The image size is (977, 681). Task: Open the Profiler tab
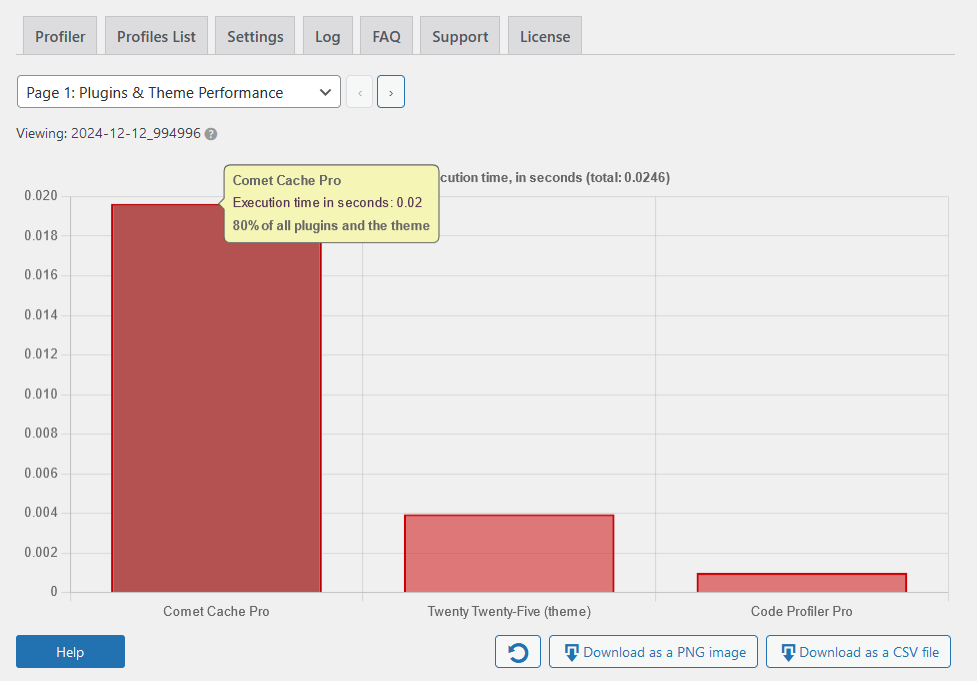[x=60, y=36]
